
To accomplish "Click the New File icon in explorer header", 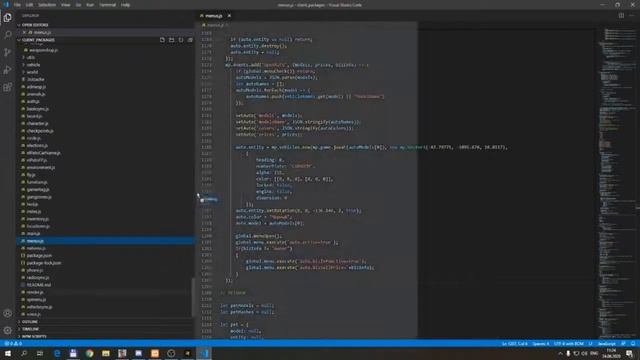I will click(x=162, y=40).
